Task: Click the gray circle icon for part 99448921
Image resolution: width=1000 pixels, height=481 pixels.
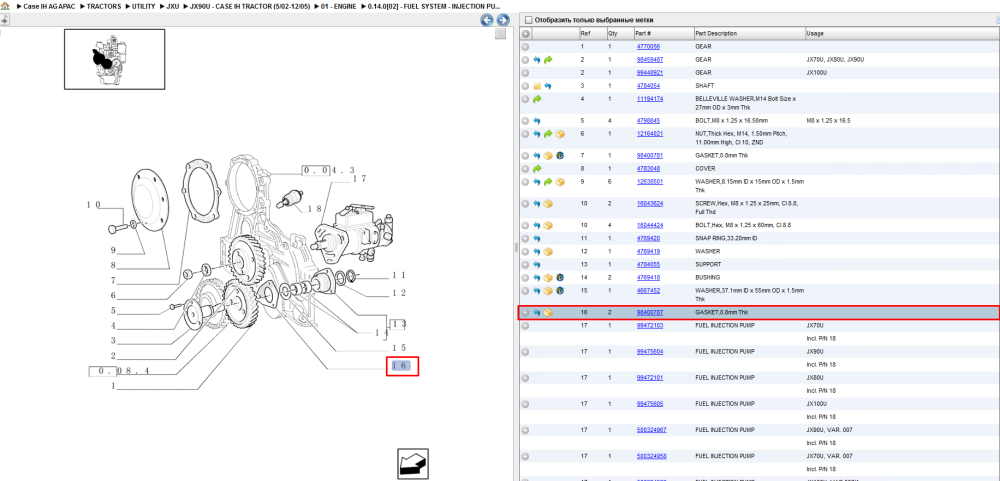Action: 526,73
